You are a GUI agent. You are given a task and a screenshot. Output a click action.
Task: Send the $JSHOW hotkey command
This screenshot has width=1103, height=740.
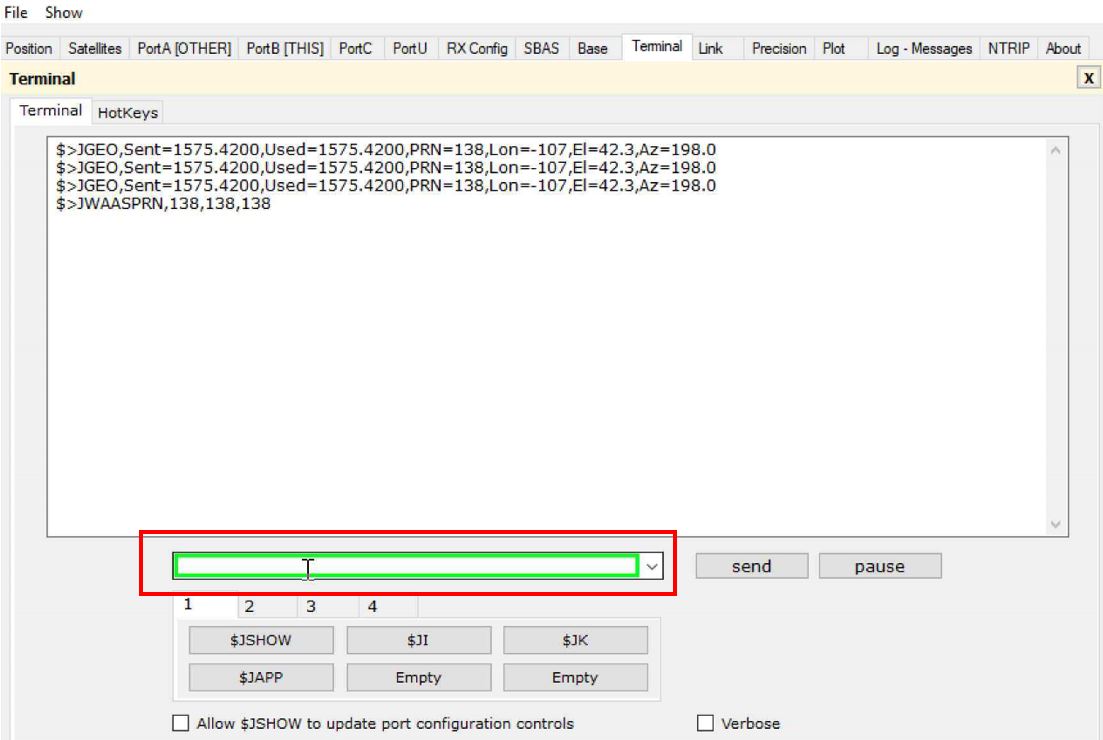pyautogui.click(x=261, y=640)
